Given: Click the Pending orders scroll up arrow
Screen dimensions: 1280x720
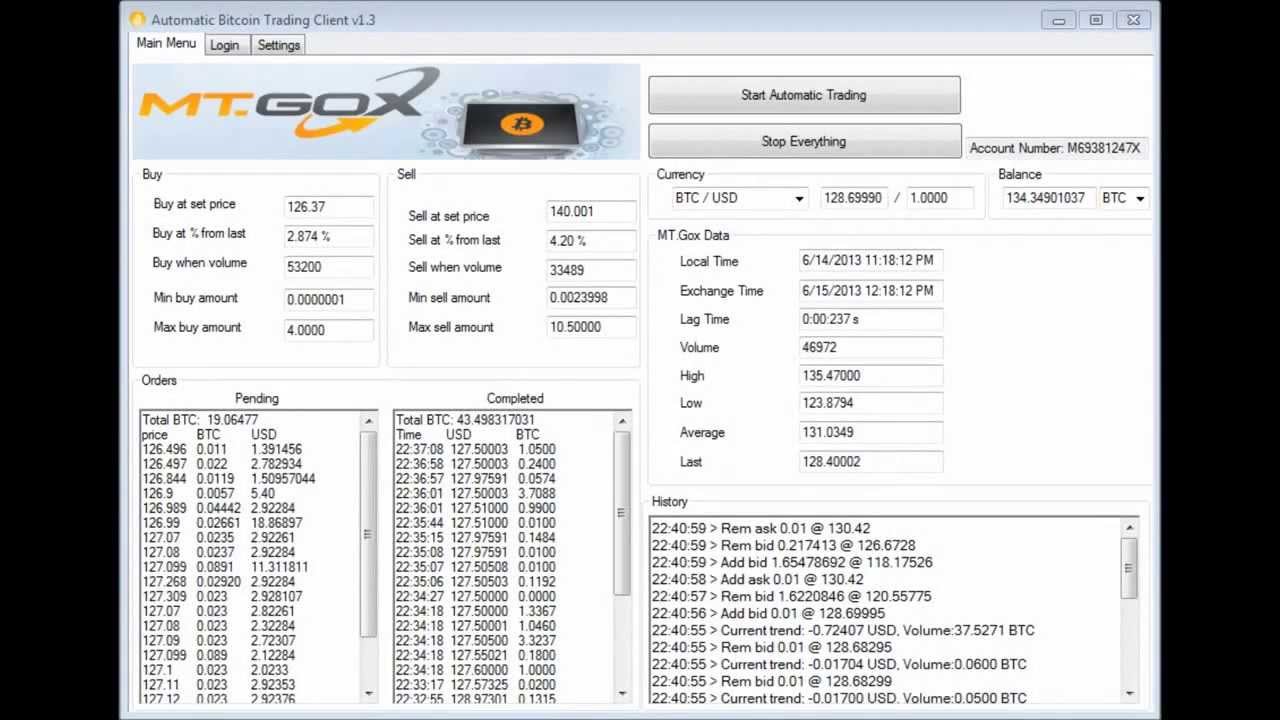Looking at the screenshot, I should (x=369, y=420).
